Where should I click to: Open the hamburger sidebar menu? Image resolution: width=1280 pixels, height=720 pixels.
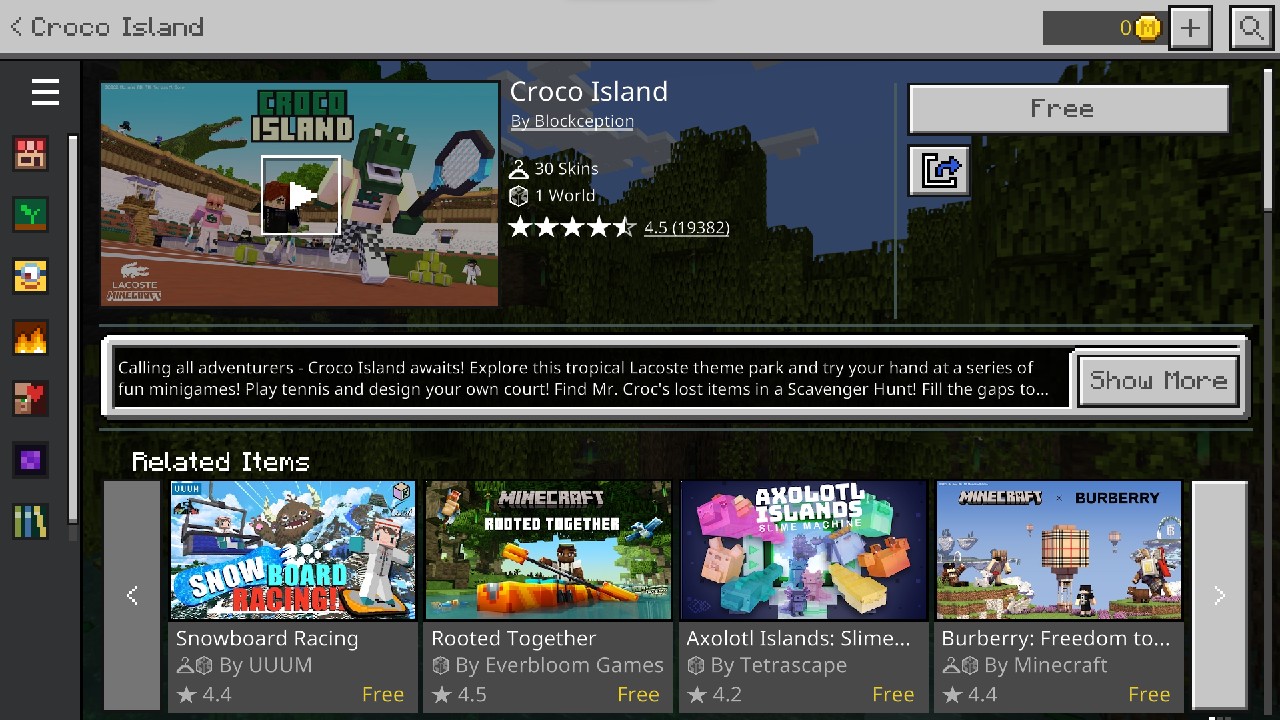click(45, 92)
